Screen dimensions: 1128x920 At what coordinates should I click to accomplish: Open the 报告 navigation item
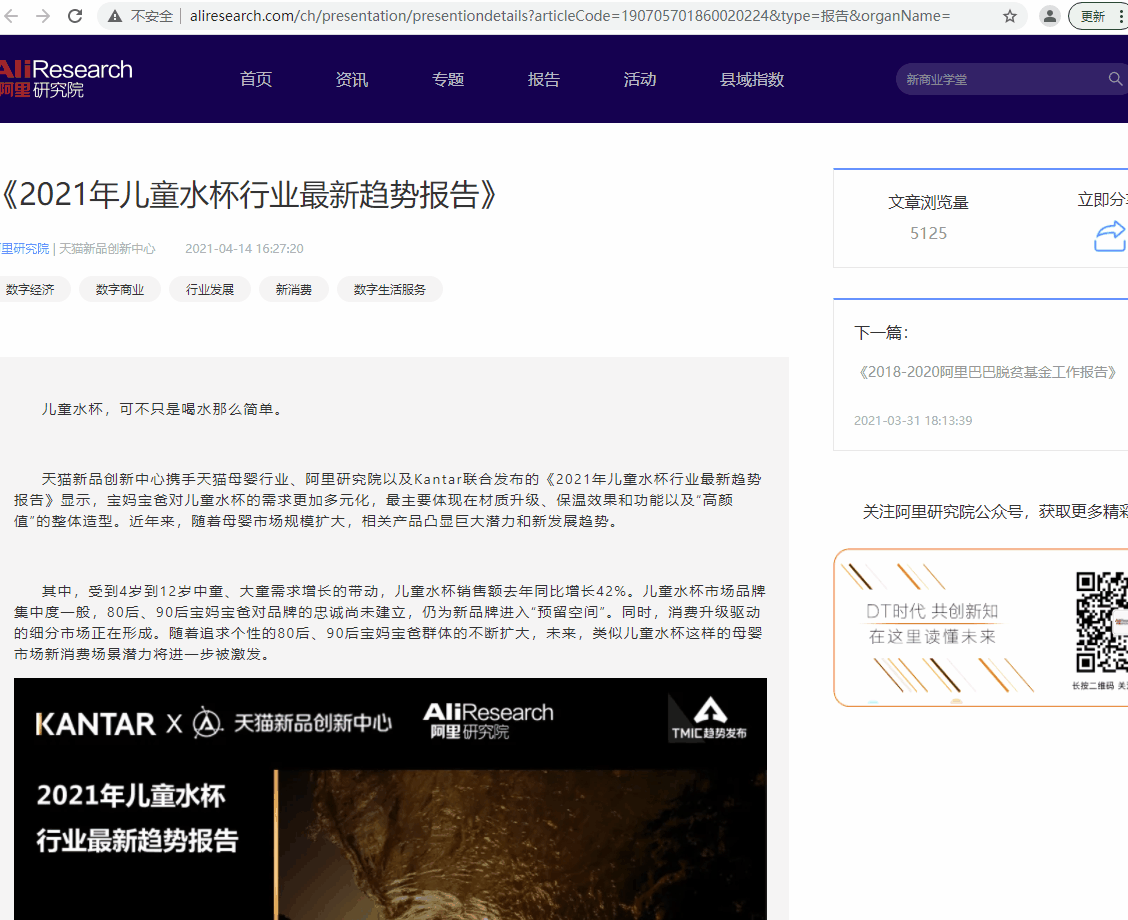tap(544, 79)
